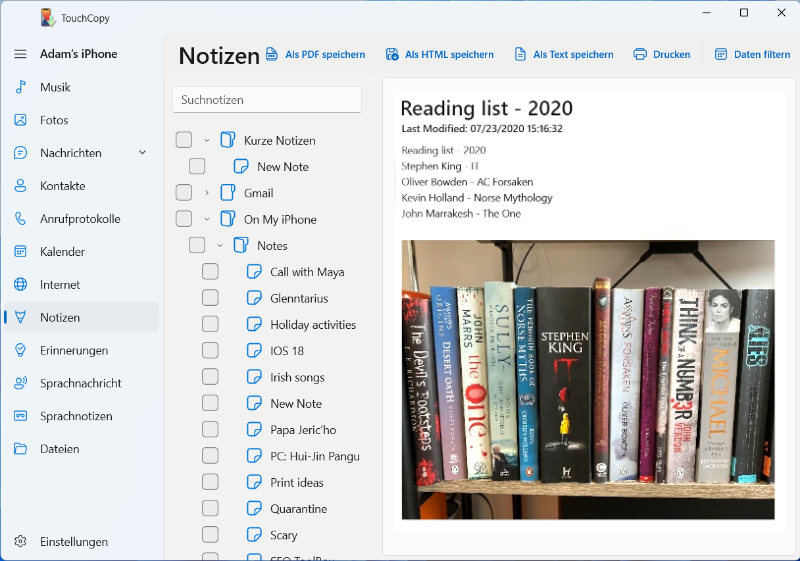
Task: Click the Anrufprotokolle phone icon
Action: pos(20,219)
